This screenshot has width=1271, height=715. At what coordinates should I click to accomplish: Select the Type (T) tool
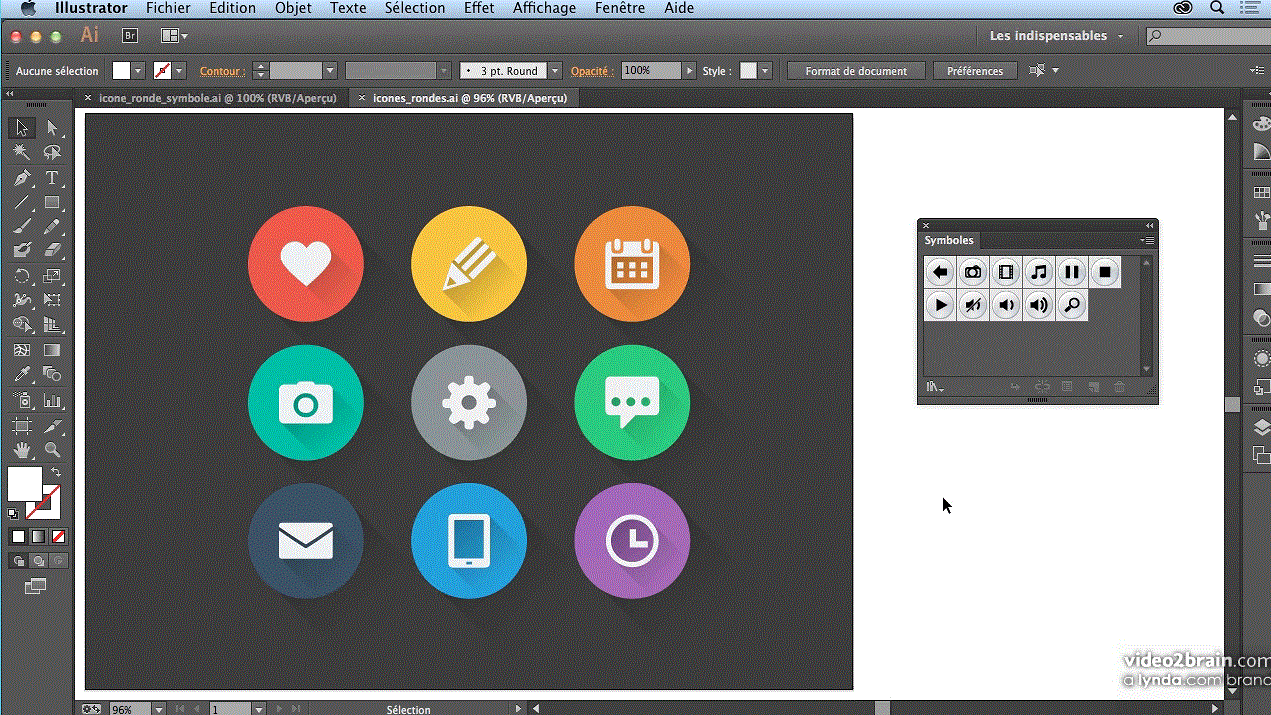click(x=52, y=178)
